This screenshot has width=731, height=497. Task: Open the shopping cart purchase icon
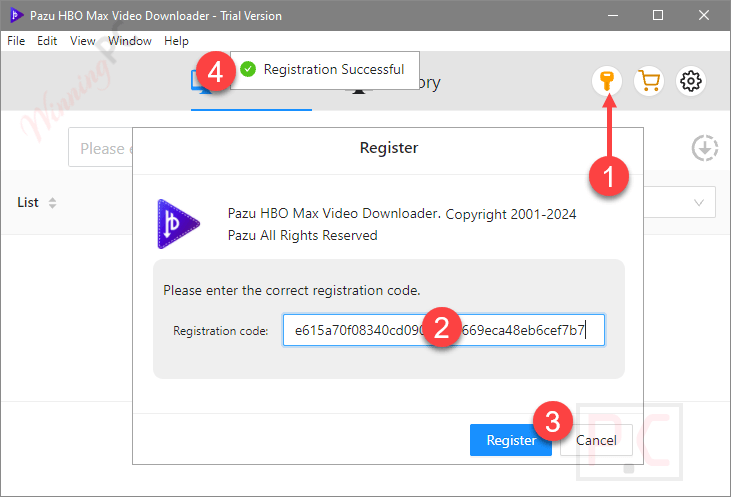649,81
